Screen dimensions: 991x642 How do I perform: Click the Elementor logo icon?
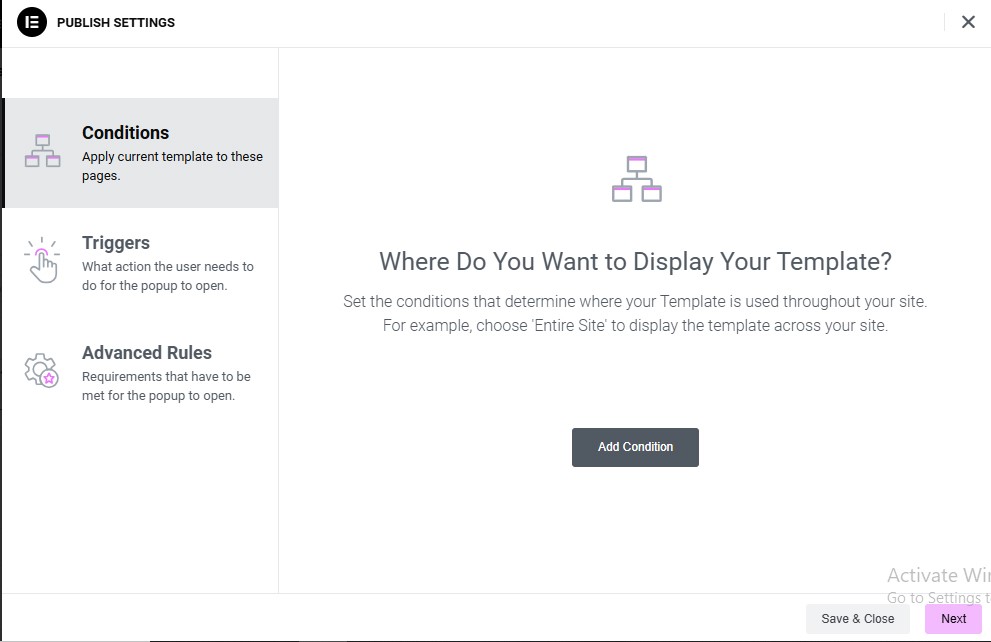coord(32,22)
